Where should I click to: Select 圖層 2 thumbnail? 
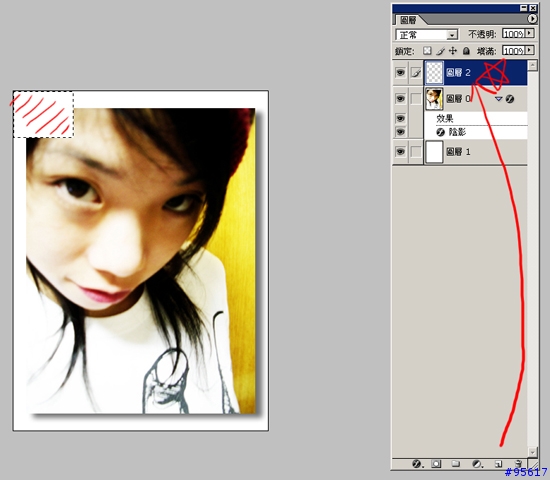coord(434,73)
